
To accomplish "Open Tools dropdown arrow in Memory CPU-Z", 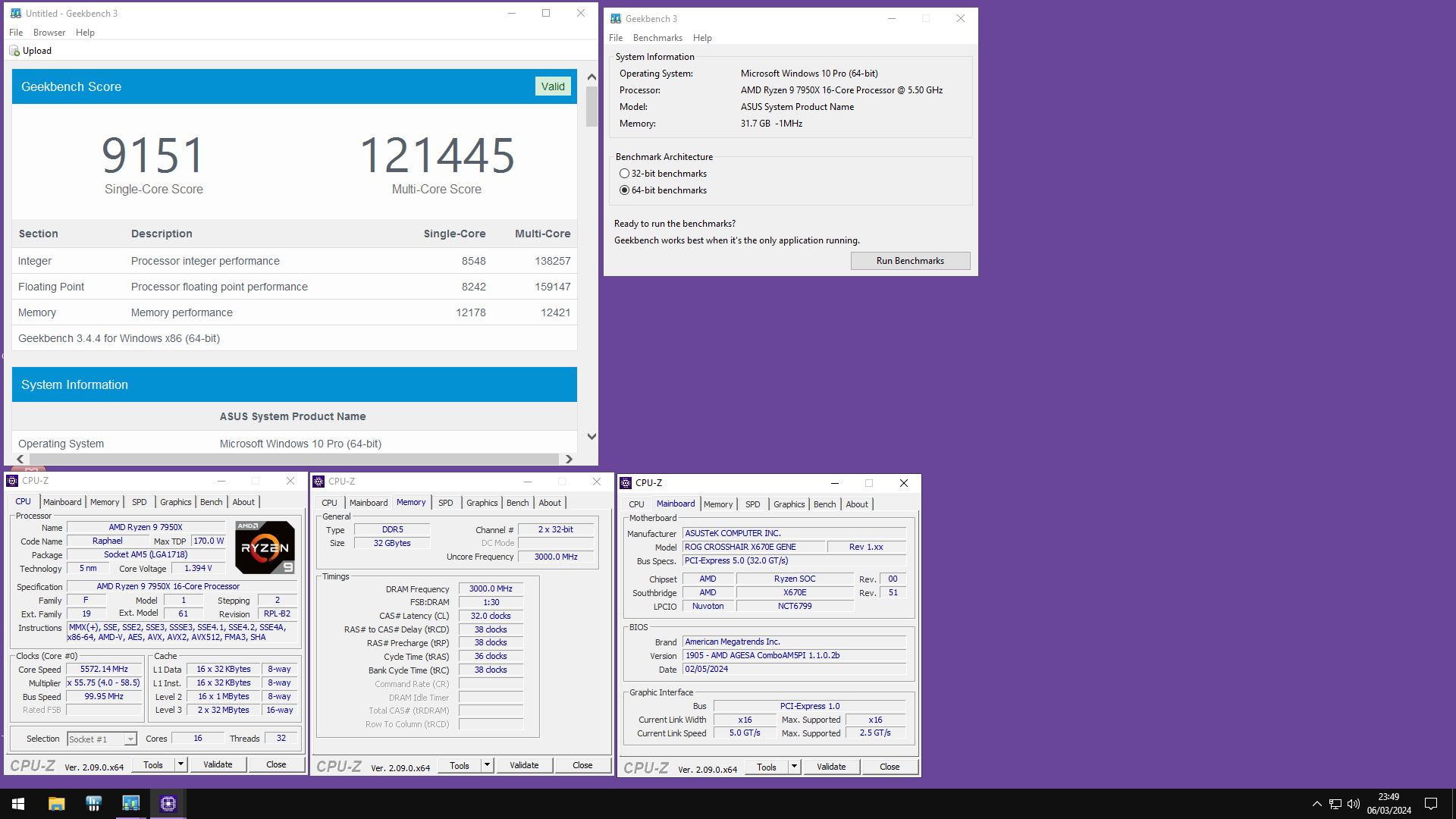I will [x=487, y=766].
